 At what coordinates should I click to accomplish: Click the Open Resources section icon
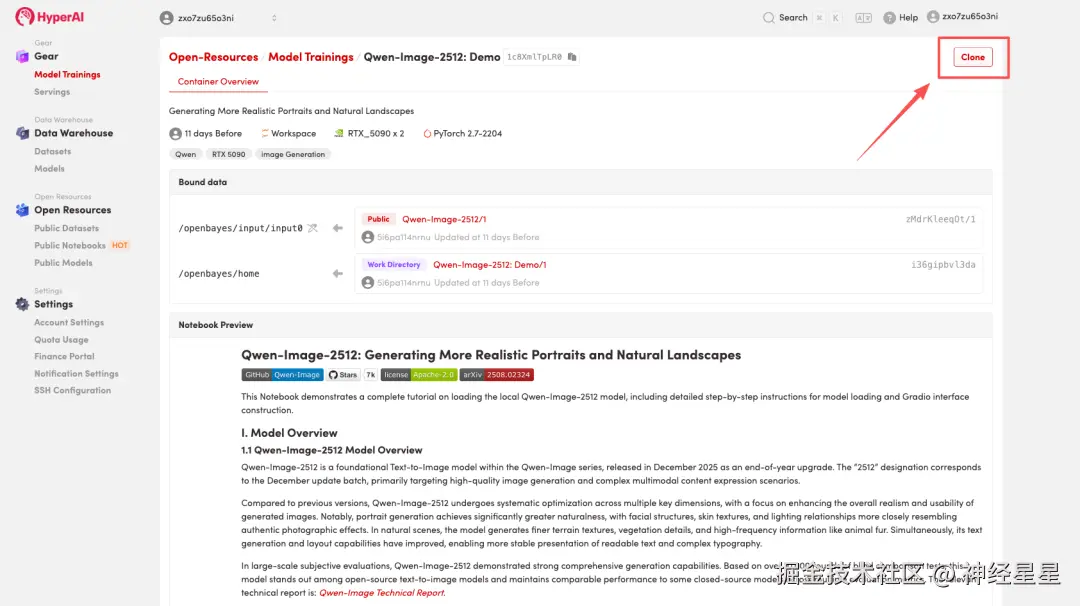[22, 210]
